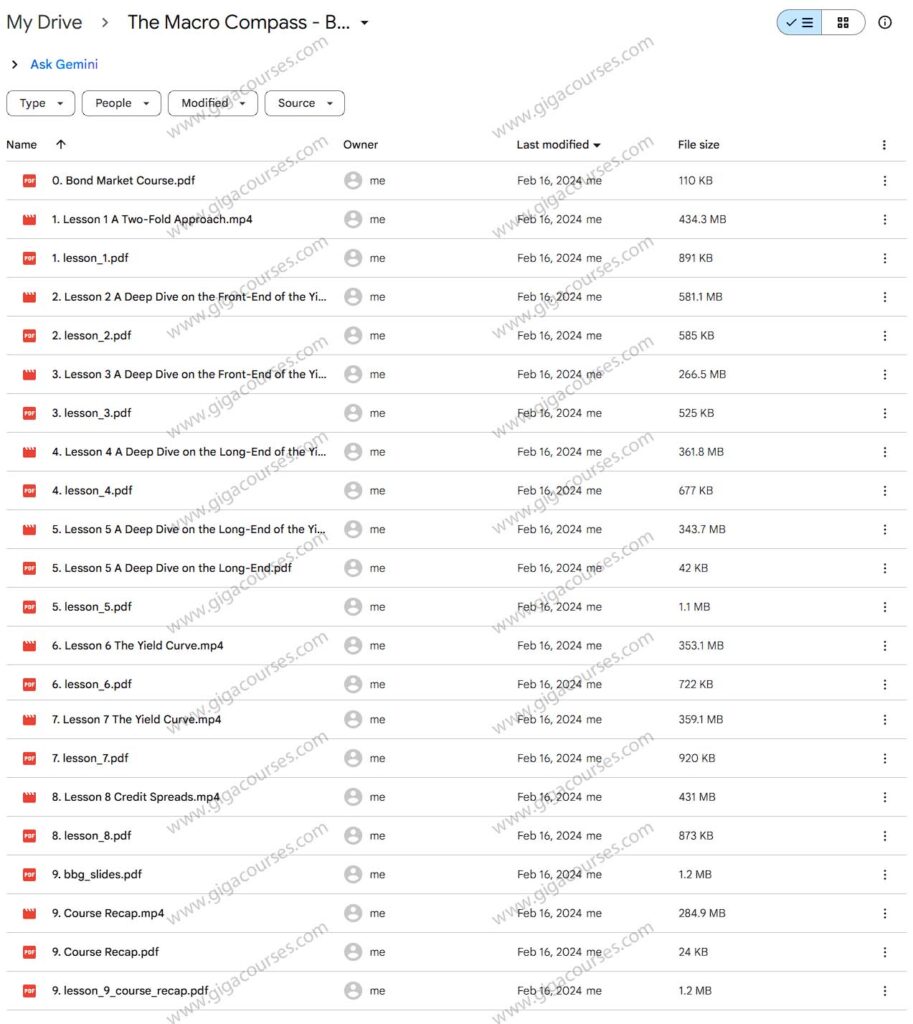Screen dimensions: 913x1024
Task: Select the list layout view
Action: click(800, 23)
